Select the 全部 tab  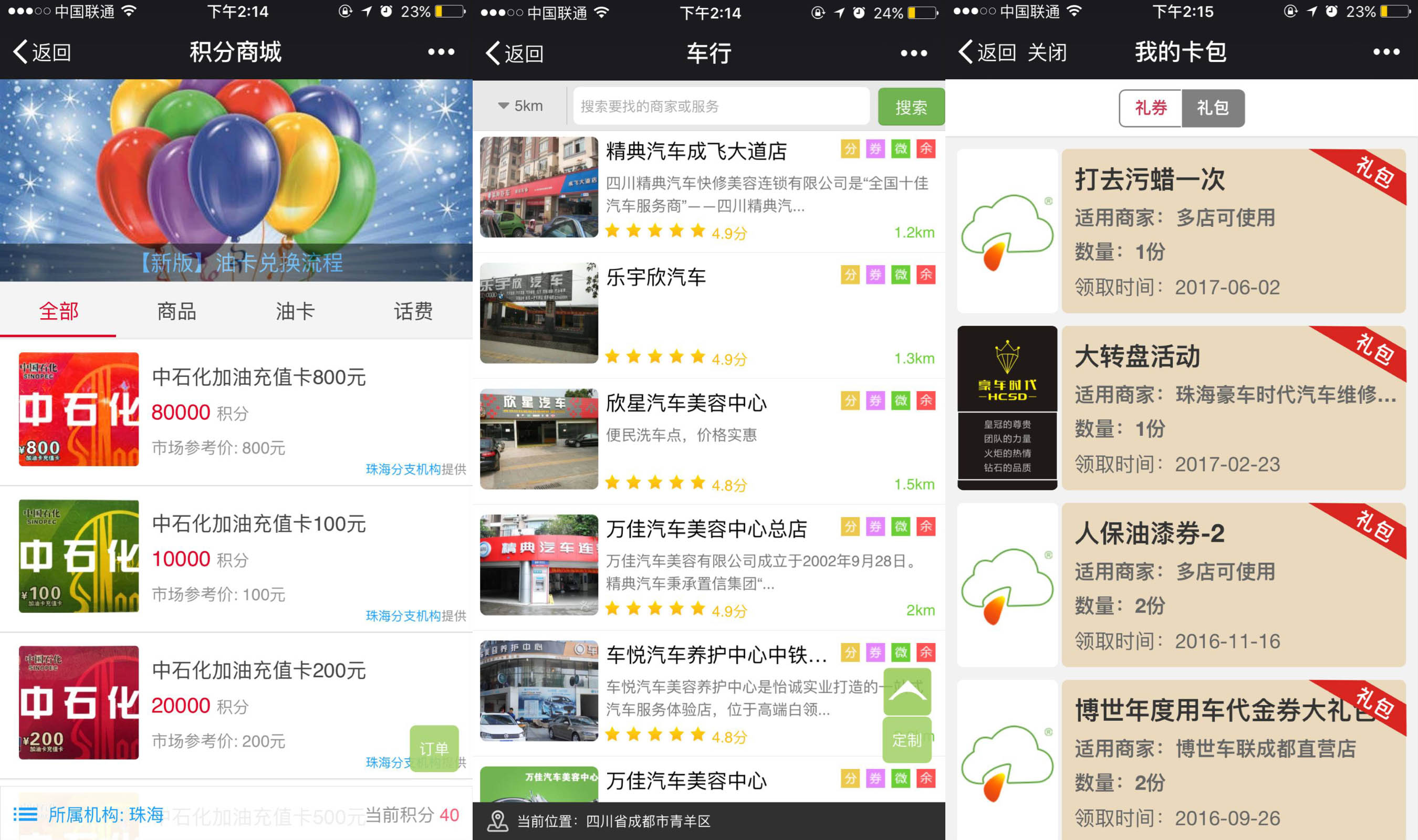(x=58, y=311)
